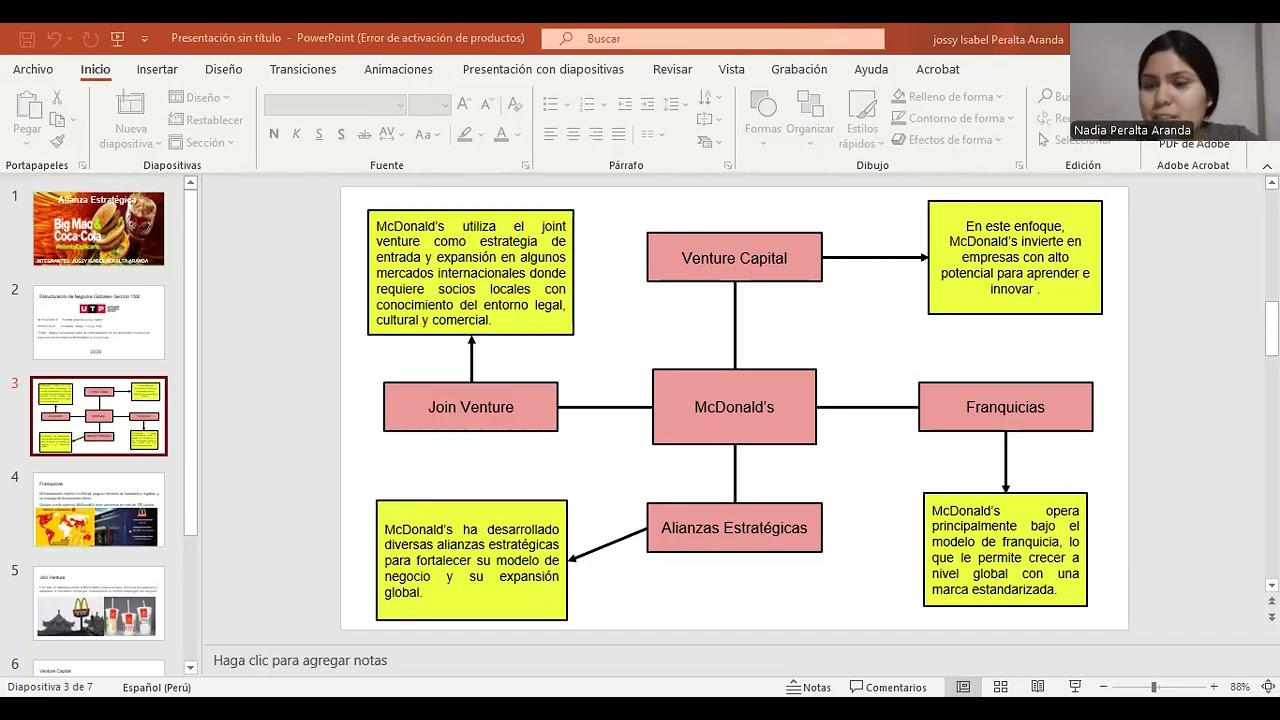The width and height of the screenshot is (1280, 720).
Task: Align text left in Párrafo group
Action: (551, 134)
